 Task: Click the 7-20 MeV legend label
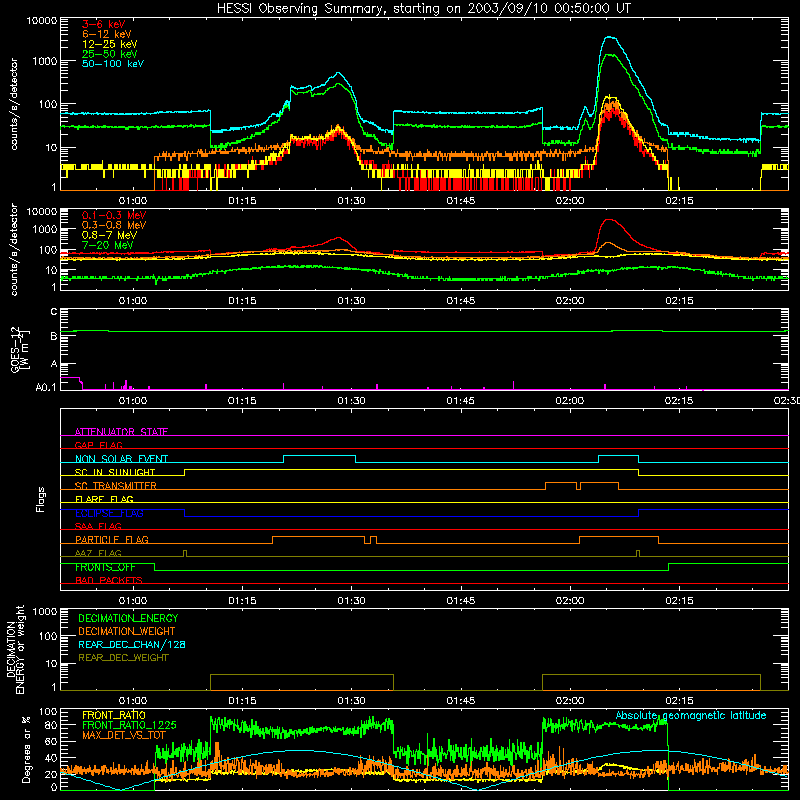click(108, 245)
